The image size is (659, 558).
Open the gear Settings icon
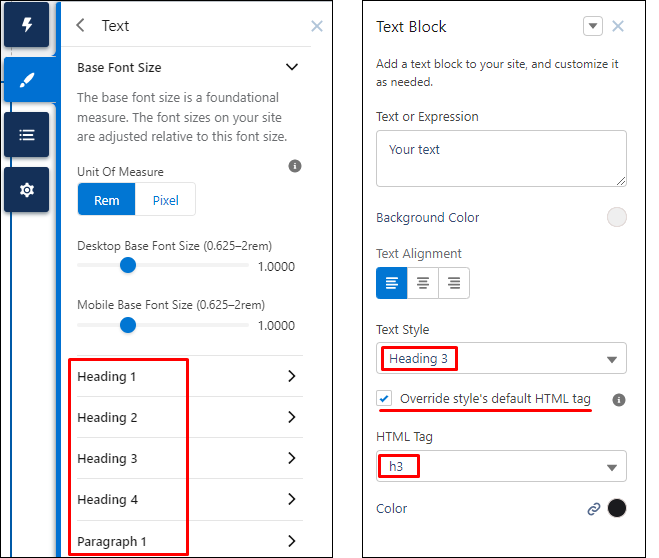26,190
